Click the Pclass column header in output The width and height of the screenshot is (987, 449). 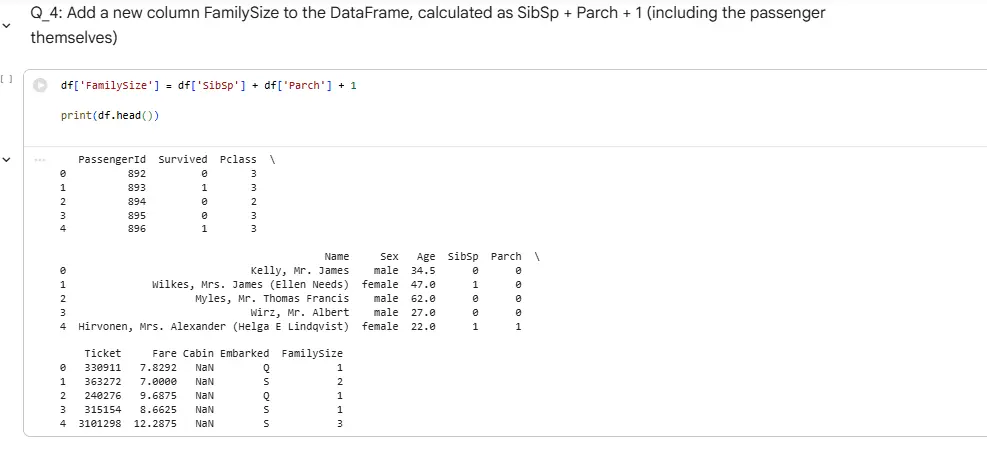click(238, 160)
